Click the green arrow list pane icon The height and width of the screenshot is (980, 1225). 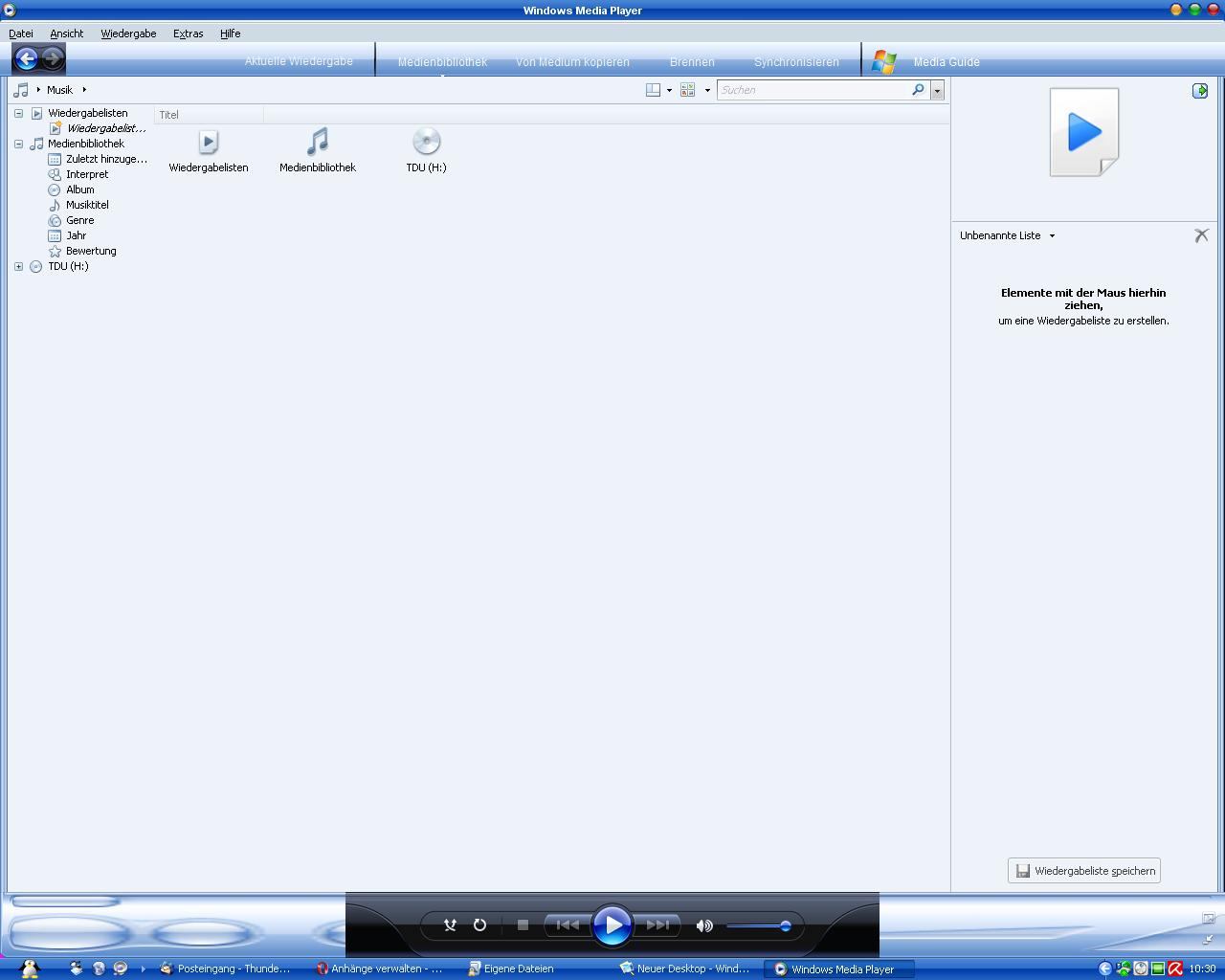point(1200,90)
